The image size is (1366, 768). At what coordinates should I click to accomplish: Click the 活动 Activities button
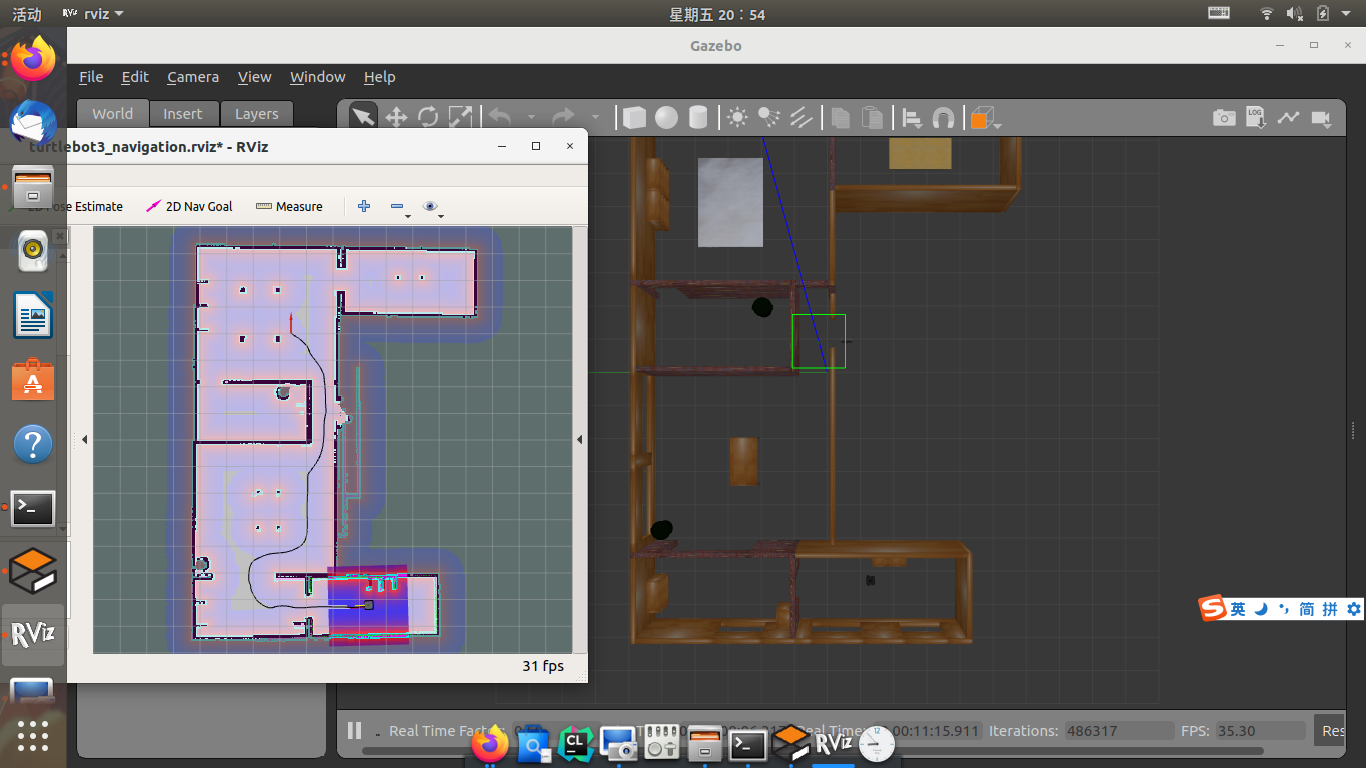click(x=27, y=14)
